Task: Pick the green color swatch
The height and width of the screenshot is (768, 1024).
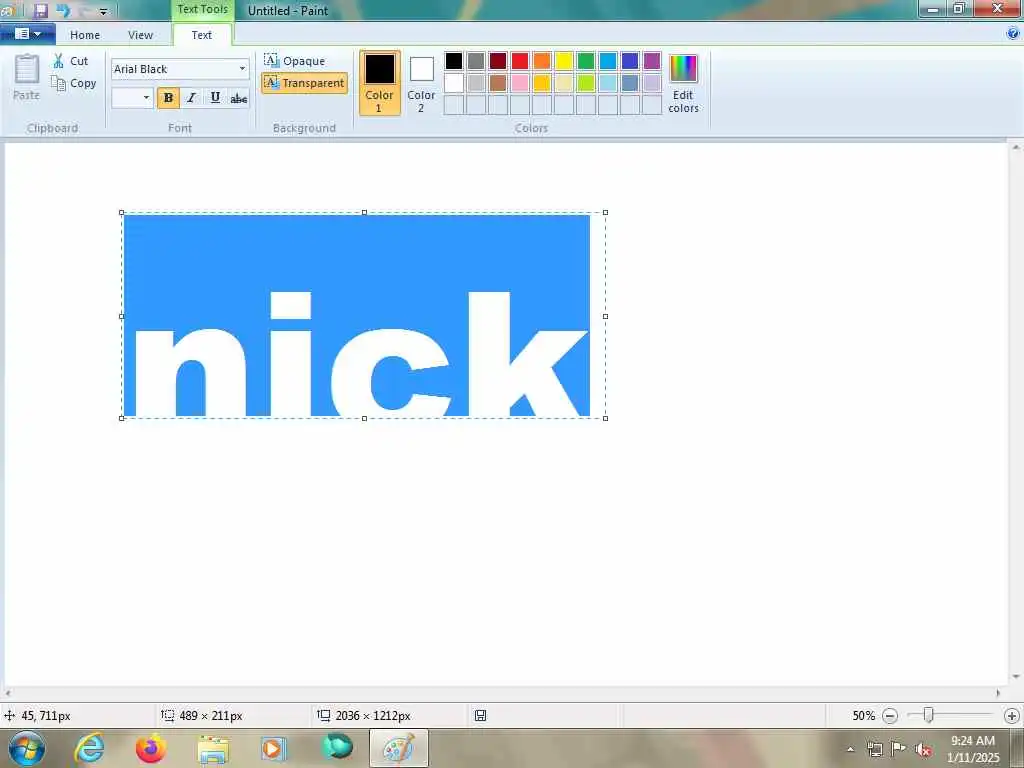Action: pyautogui.click(x=586, y=61)
